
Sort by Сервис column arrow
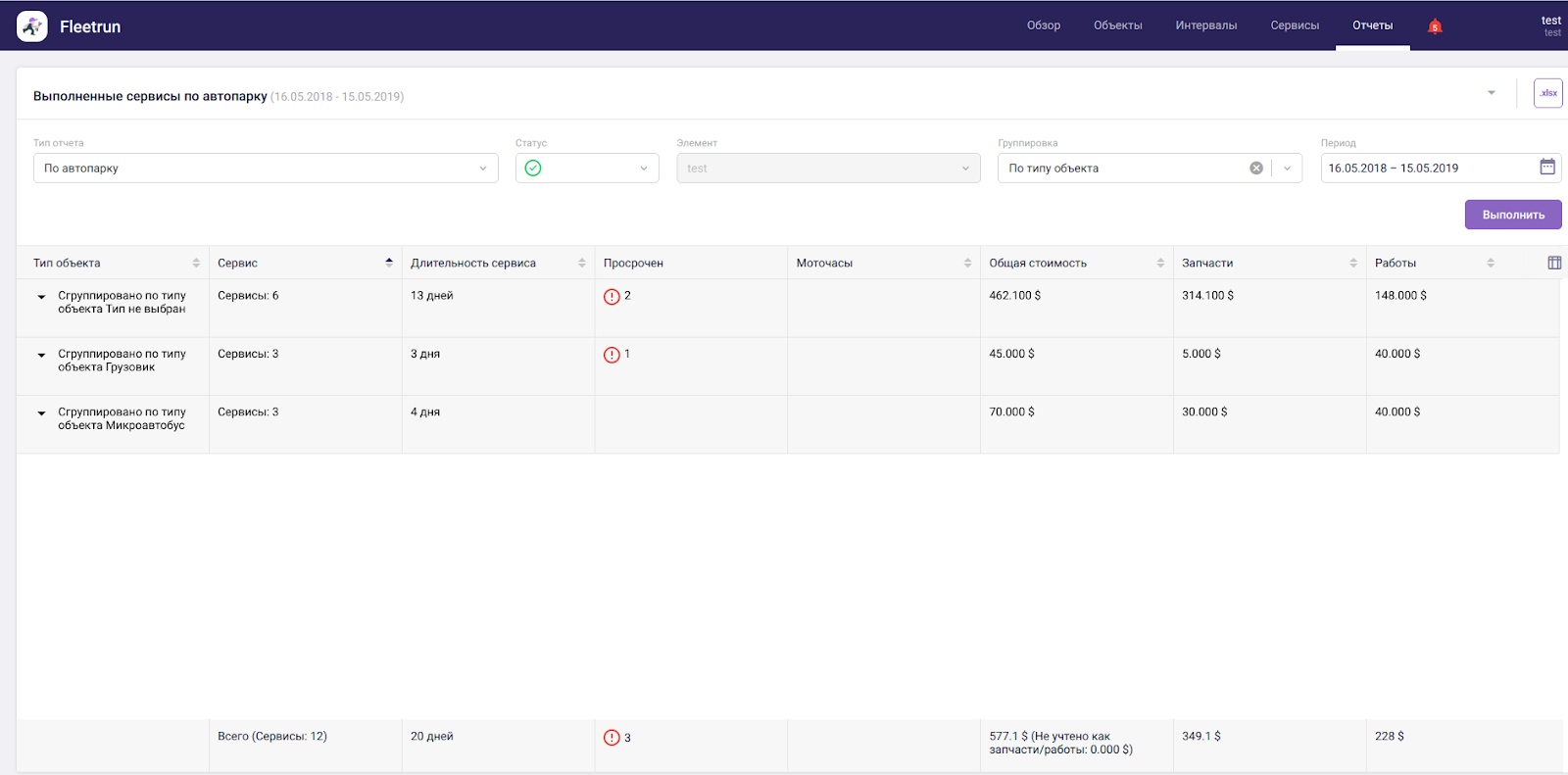(x=389, y=263)
